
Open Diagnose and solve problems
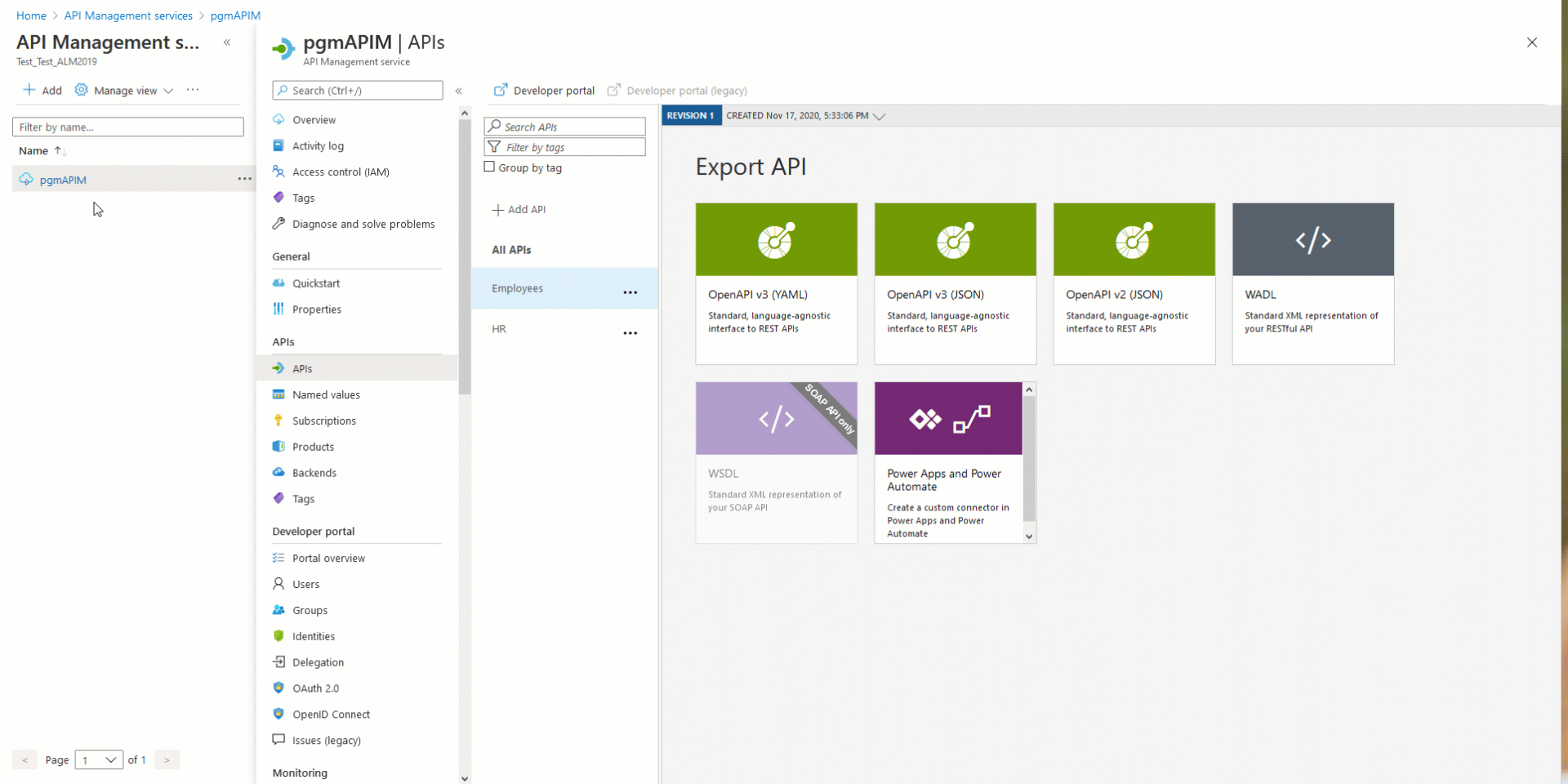(x=363, y=225)
